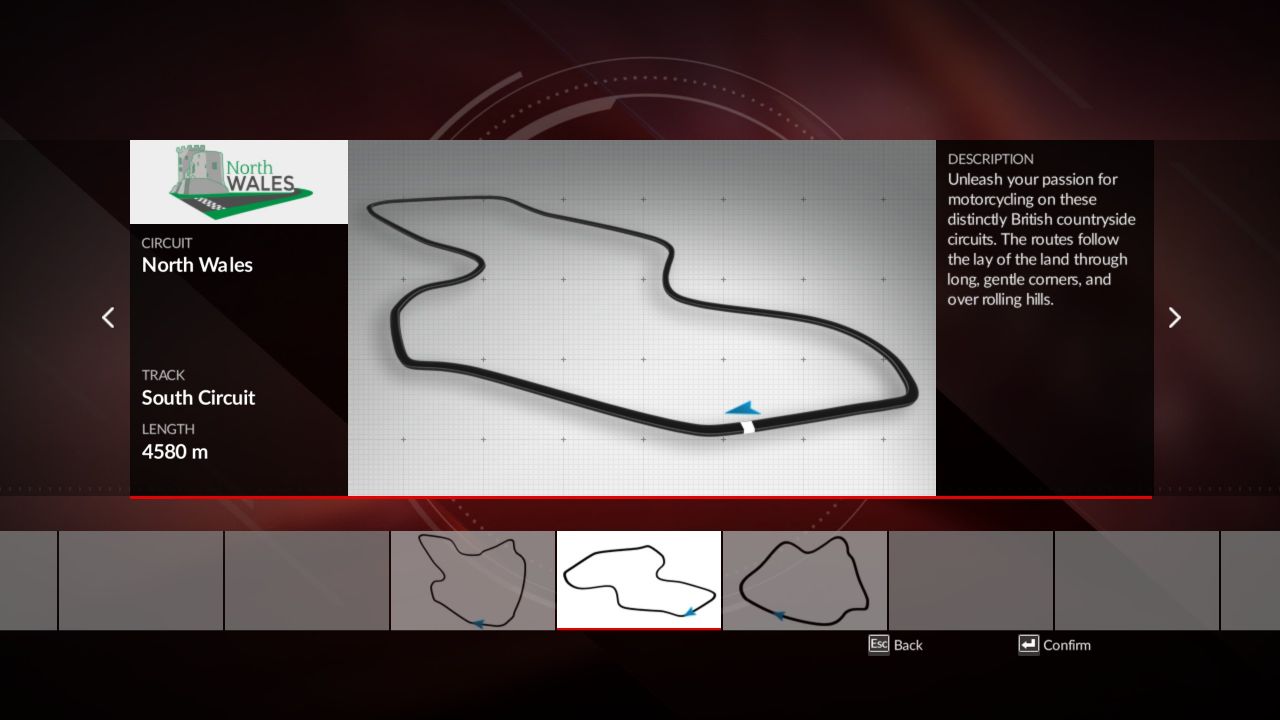Screen dimensions: 1280x720
Task: Click the empty slot immediately right of the track thumbnails
Action: point(971,580)
